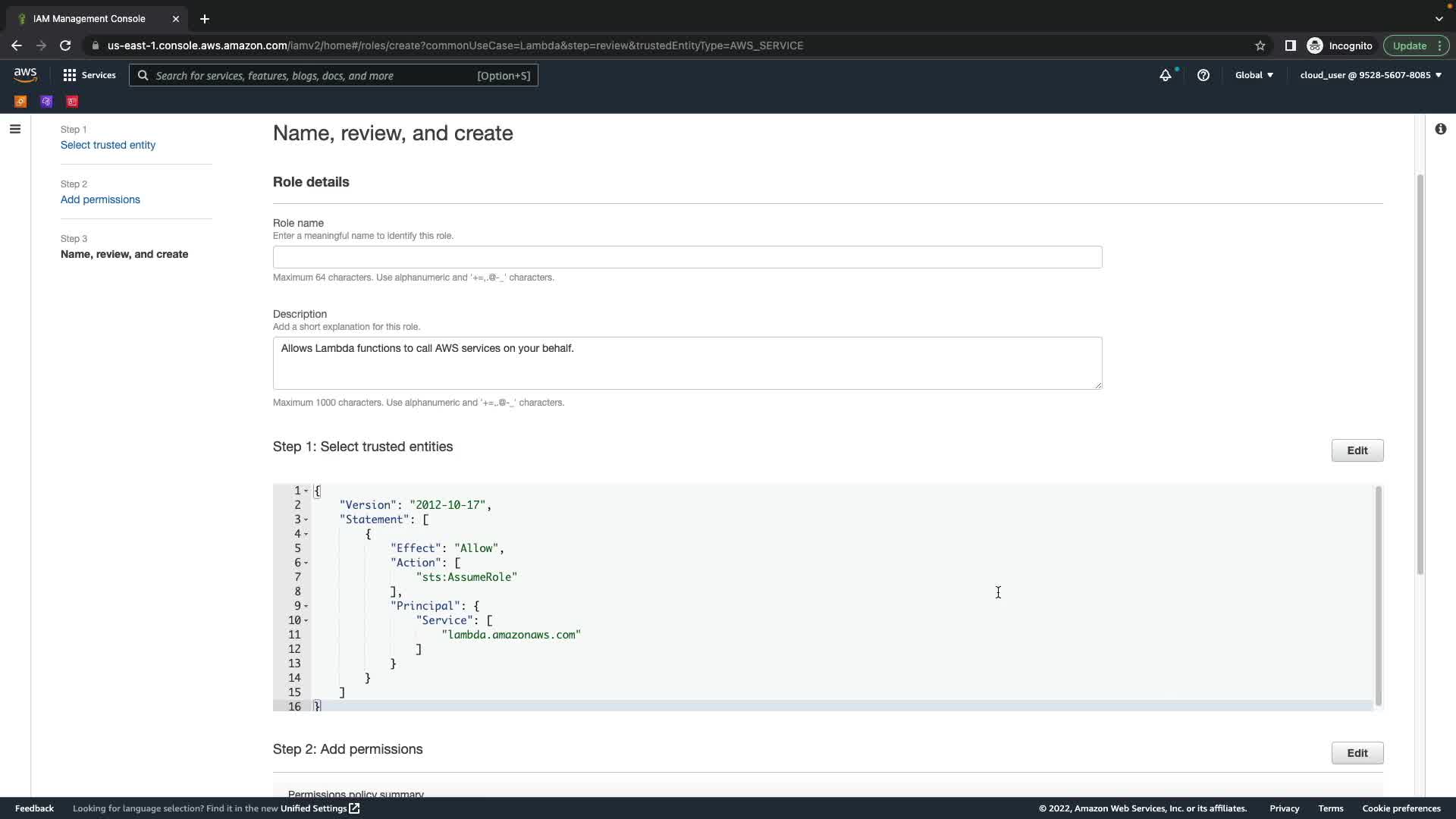
Task: Collapse the Statement array fold arrow on line 3
Action: coord(306,519)
